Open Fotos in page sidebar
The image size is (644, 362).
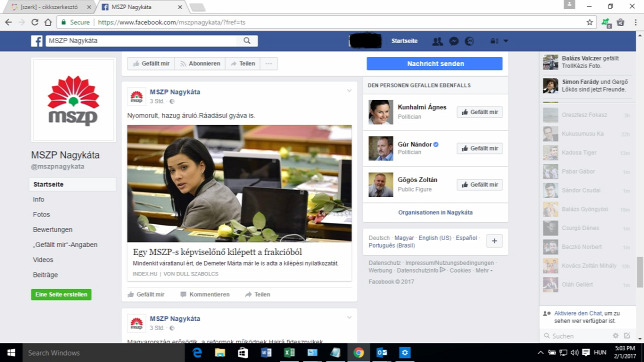click(41, 214)
